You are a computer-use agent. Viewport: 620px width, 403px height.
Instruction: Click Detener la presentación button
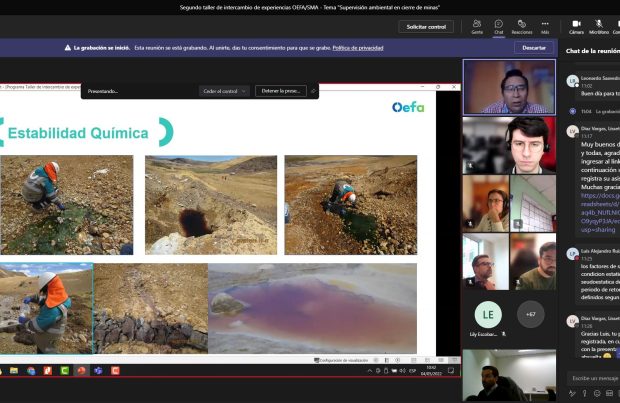point(281,91)
